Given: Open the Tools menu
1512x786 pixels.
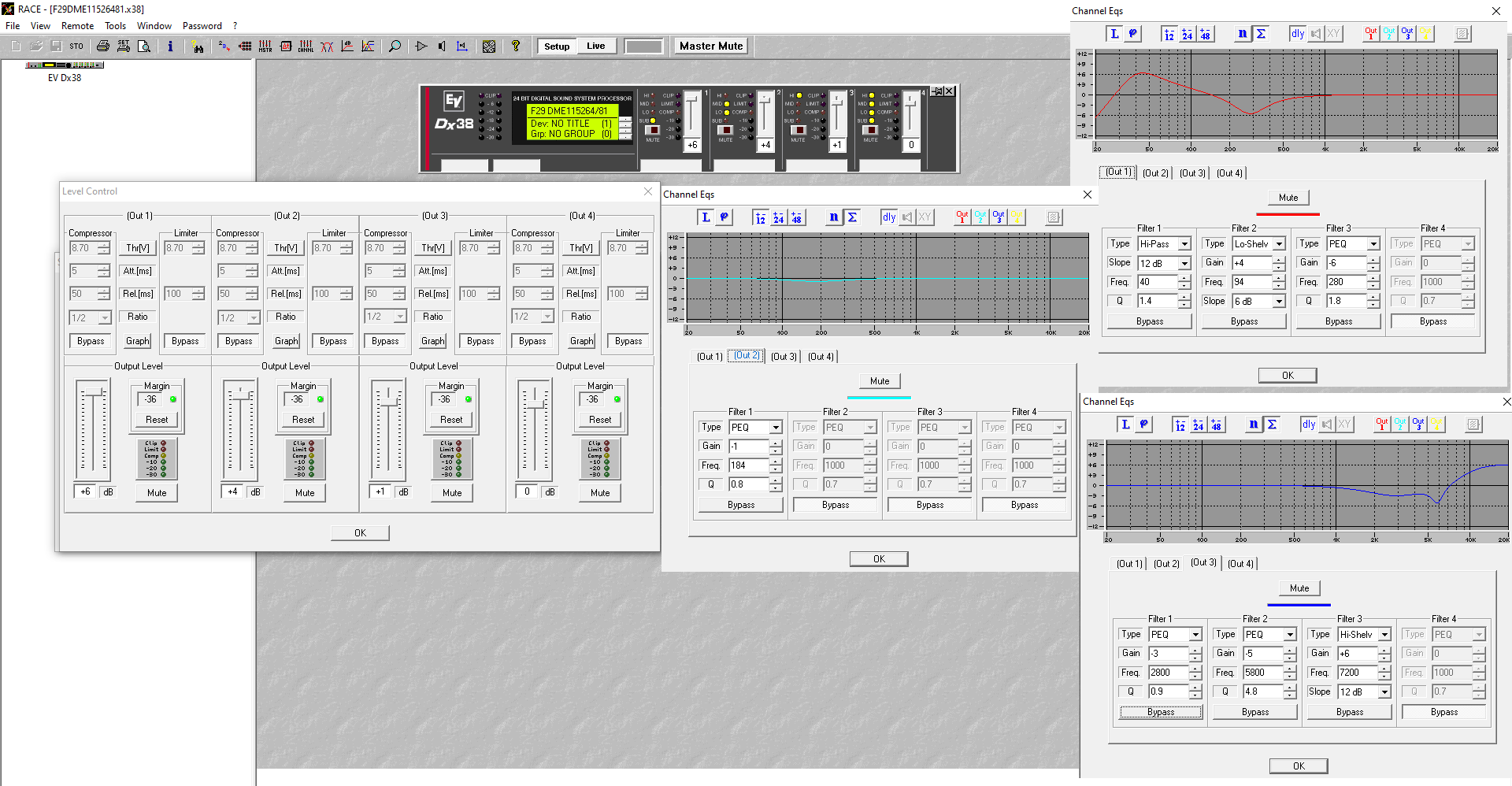Looking at the screenshot, I should pos(115,26).
